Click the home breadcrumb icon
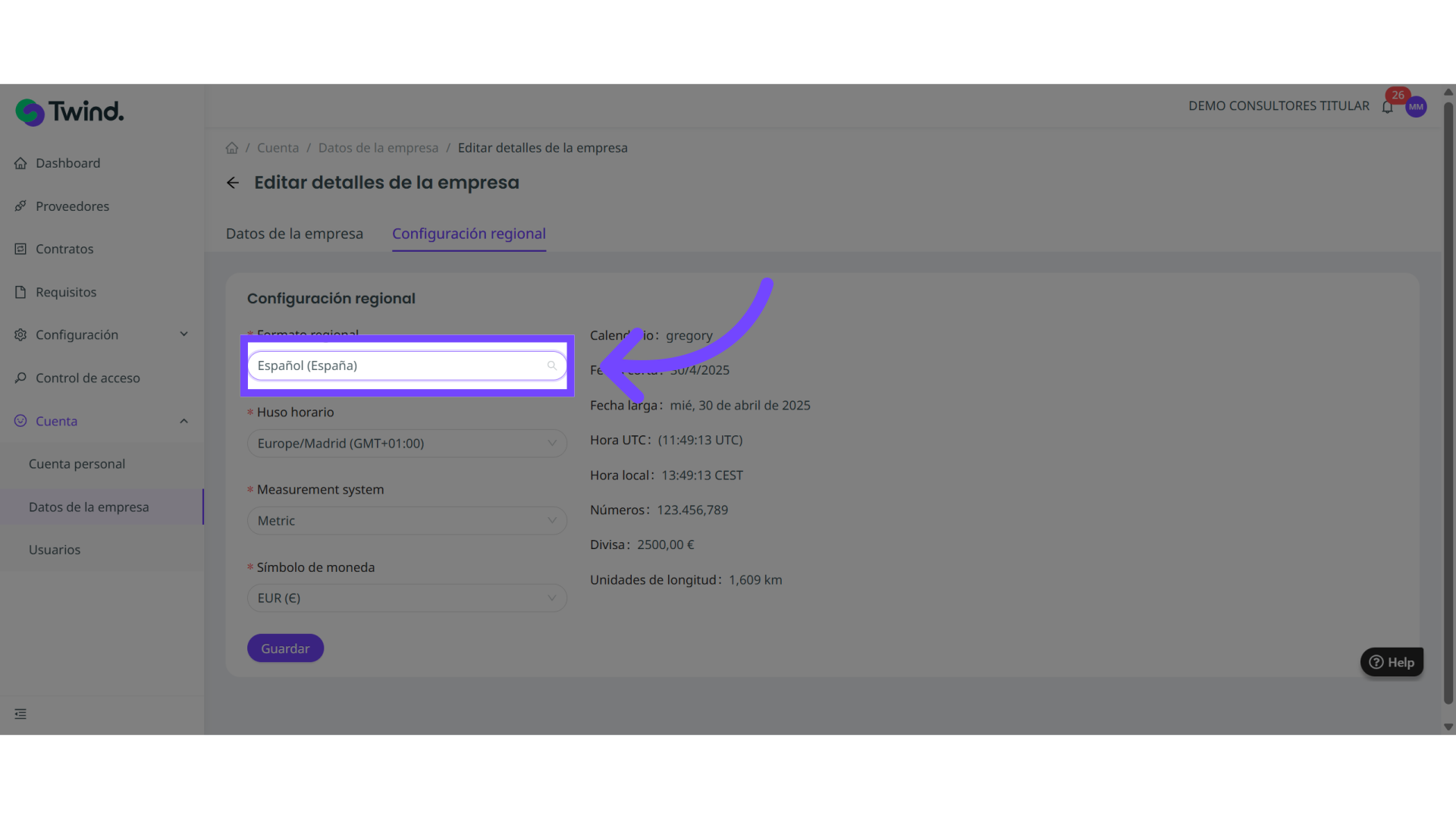This screenshot has width=1456, height=819. click(232, 148)
